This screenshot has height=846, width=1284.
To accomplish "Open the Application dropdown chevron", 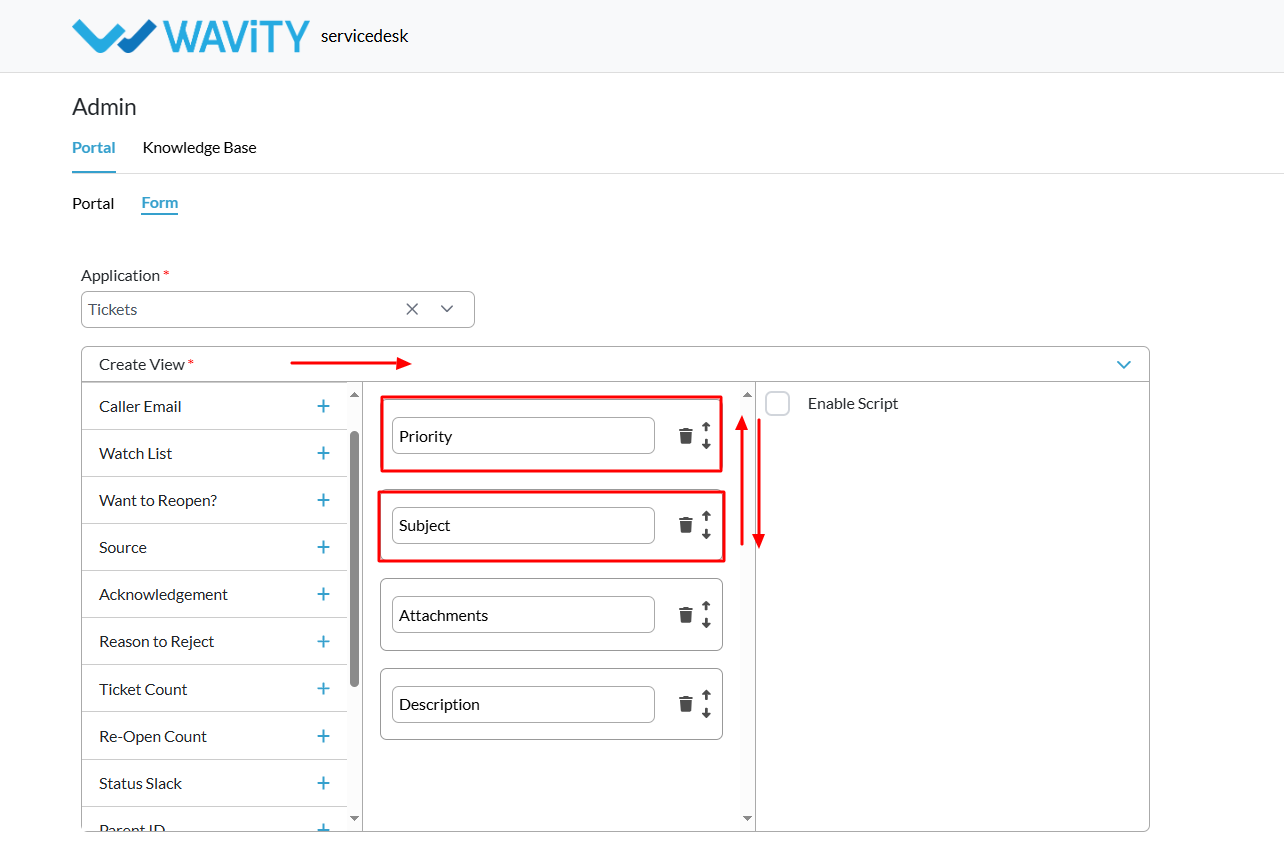I will pyautogui.click(x=447, y=309).
